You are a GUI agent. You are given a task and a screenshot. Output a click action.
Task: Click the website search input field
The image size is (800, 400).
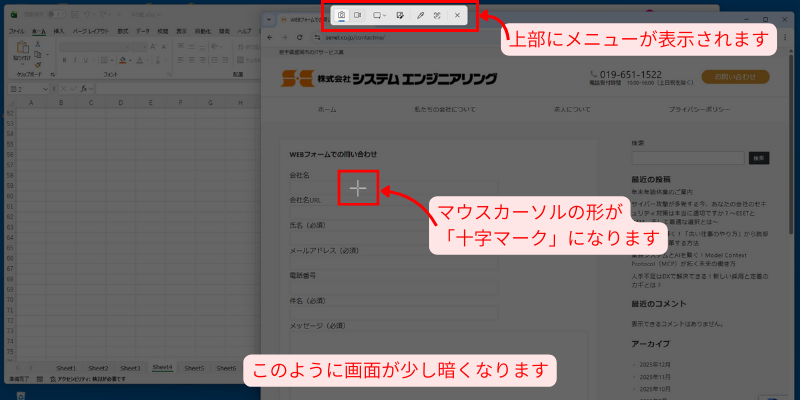click(688, 158)
